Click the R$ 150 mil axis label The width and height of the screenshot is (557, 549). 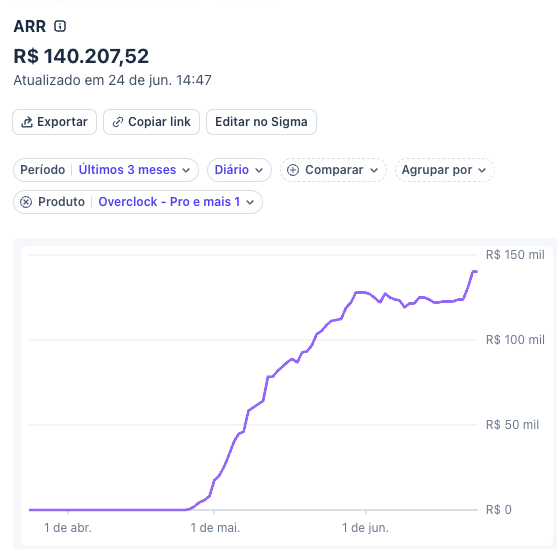pos(515,255)
